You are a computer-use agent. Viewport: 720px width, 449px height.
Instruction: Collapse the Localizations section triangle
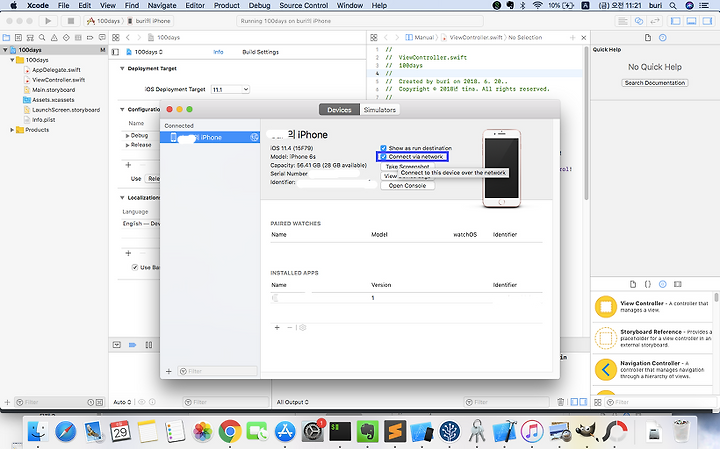122,197
